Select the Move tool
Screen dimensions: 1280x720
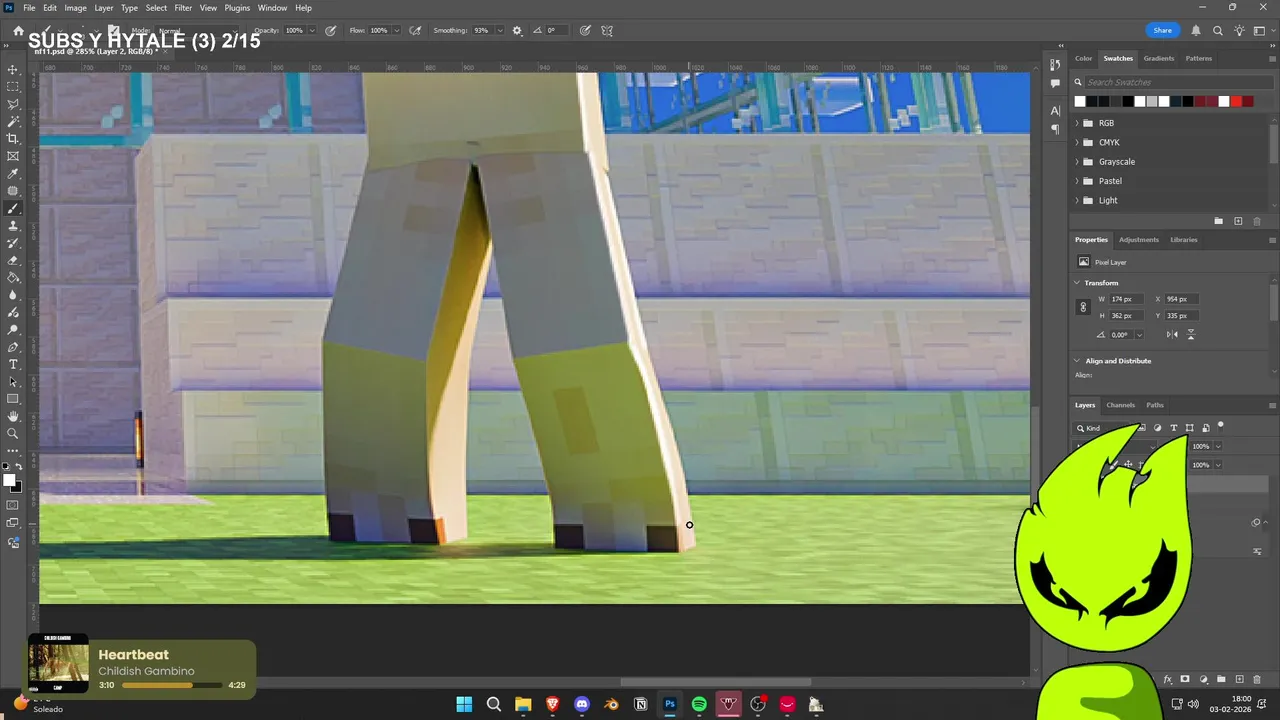tap(13, 70)
